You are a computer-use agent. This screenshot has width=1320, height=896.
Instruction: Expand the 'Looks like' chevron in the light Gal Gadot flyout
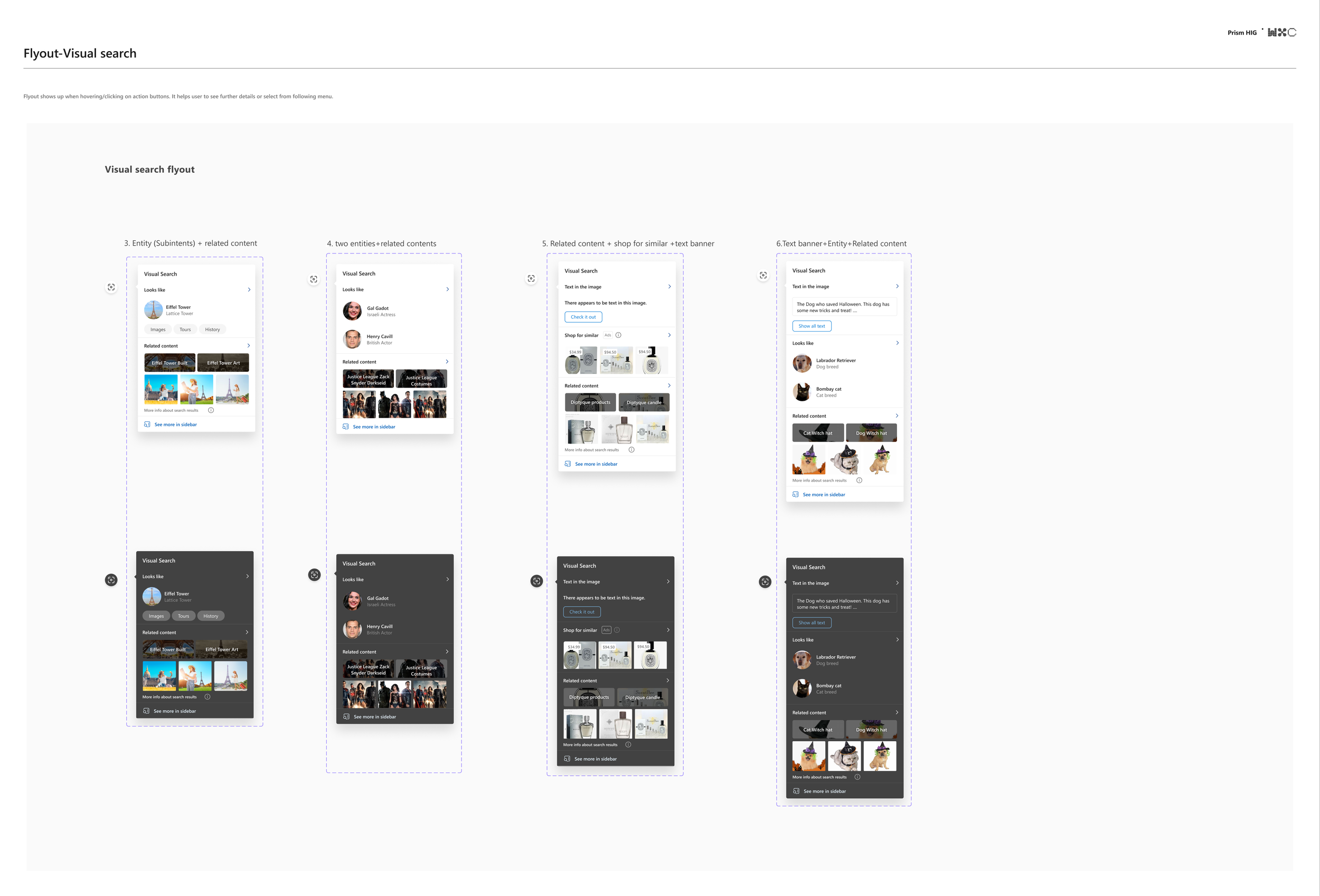[x=448, y=289]
